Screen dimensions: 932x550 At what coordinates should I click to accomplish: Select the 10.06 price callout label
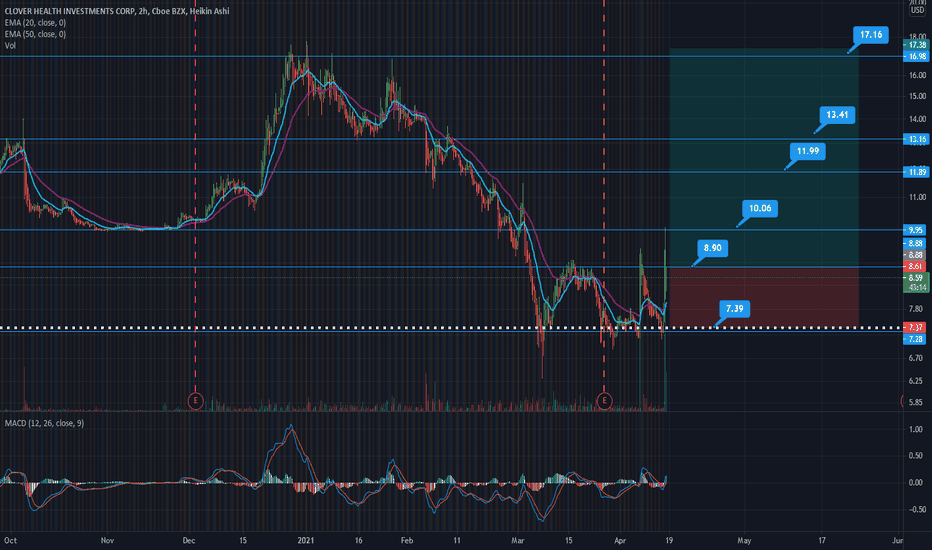pyautogui.click(x=760, y=208)
